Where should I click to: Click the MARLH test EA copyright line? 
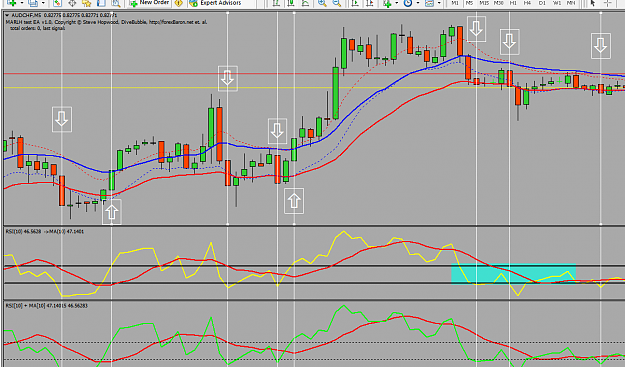106,22
